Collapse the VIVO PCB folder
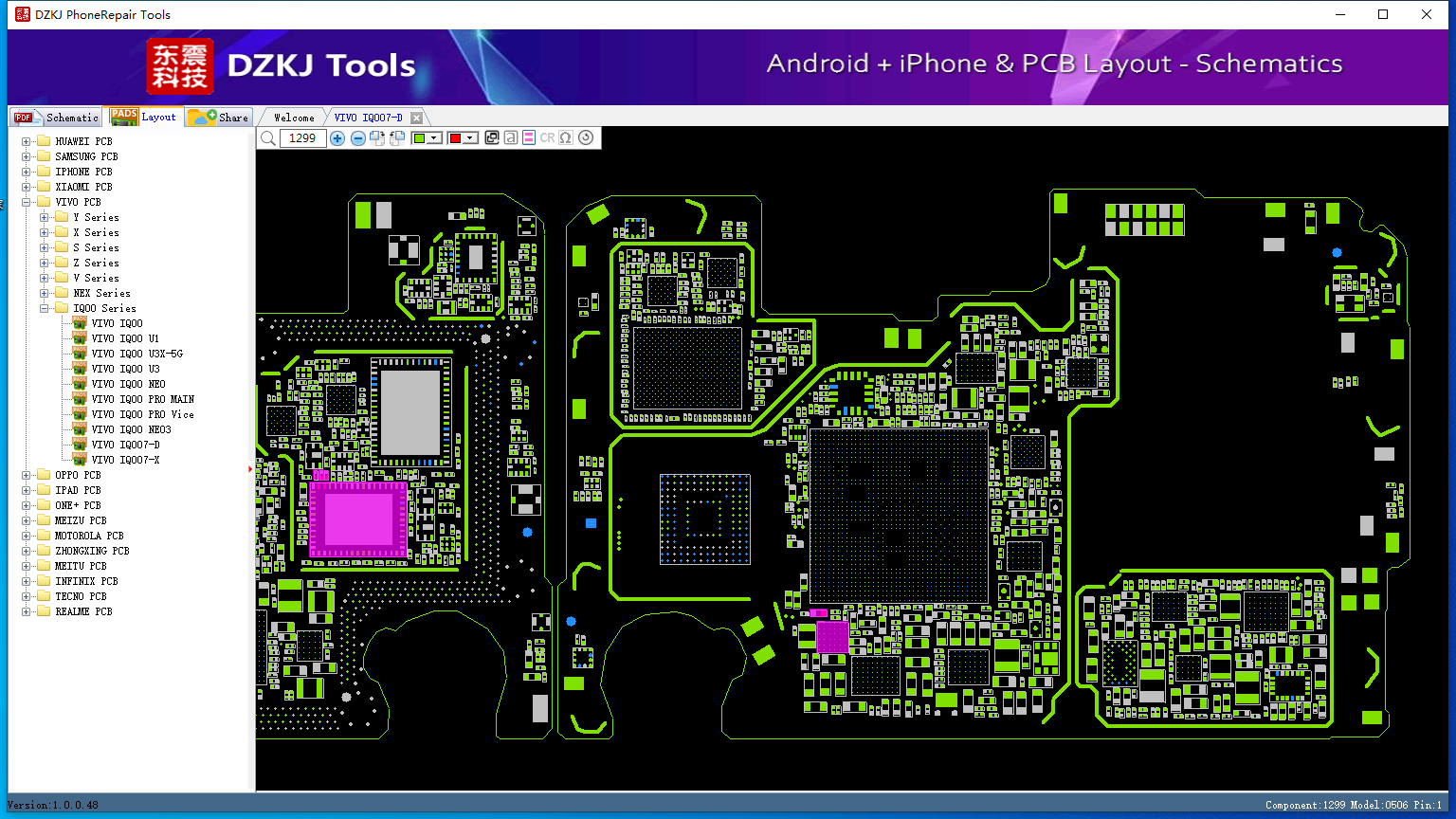1456x819 pixels. [x=27, y=202]
